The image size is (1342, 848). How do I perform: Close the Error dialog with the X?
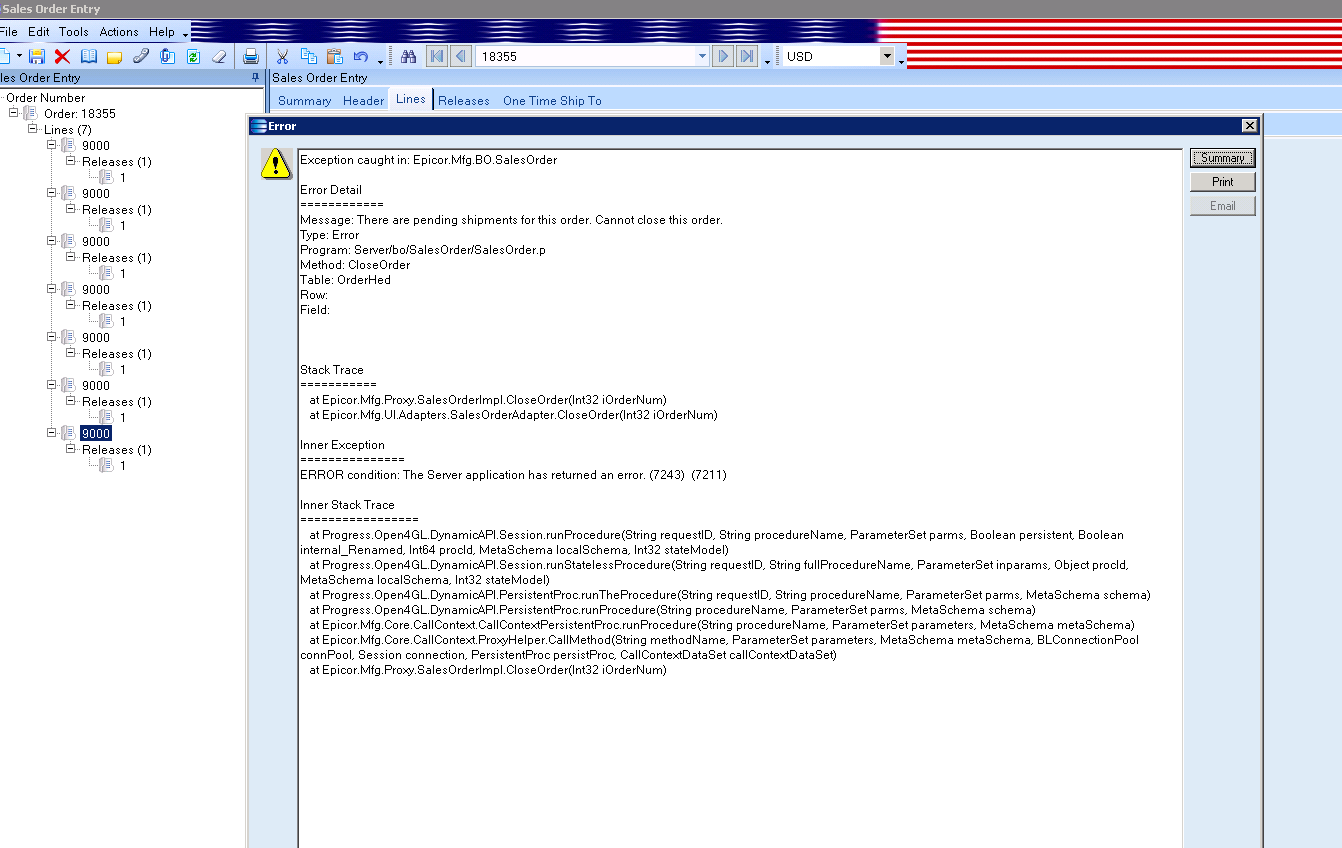pos(1249,125)
